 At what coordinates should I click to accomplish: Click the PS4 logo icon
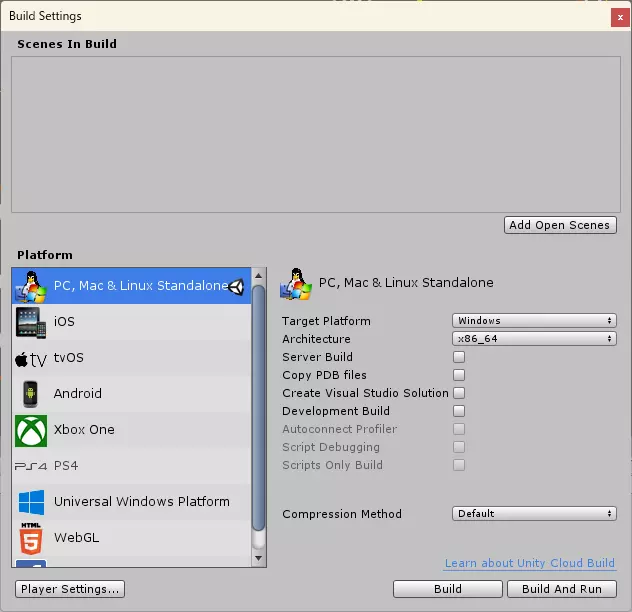click(x=31, y=466)
